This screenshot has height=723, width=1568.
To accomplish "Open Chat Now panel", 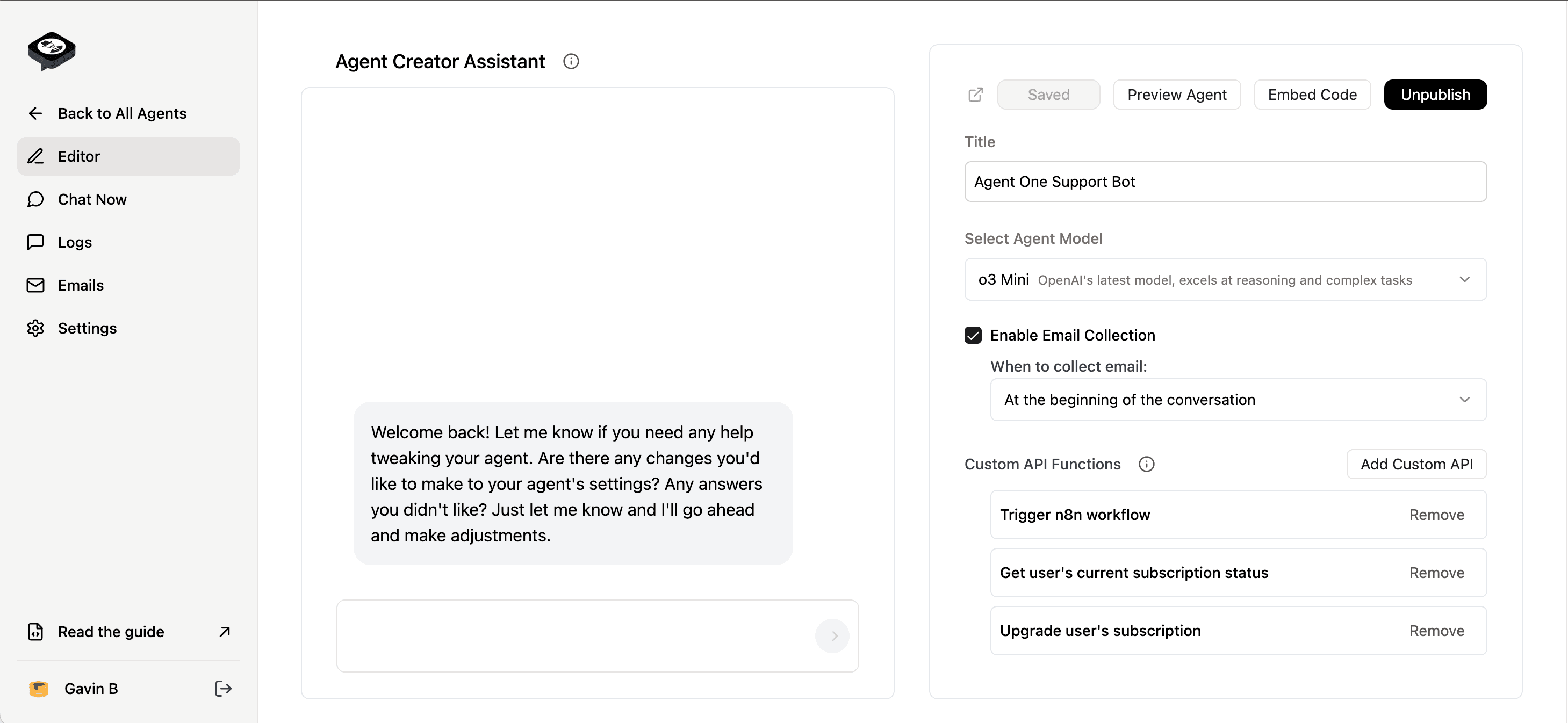I will (x=92, y=199).
